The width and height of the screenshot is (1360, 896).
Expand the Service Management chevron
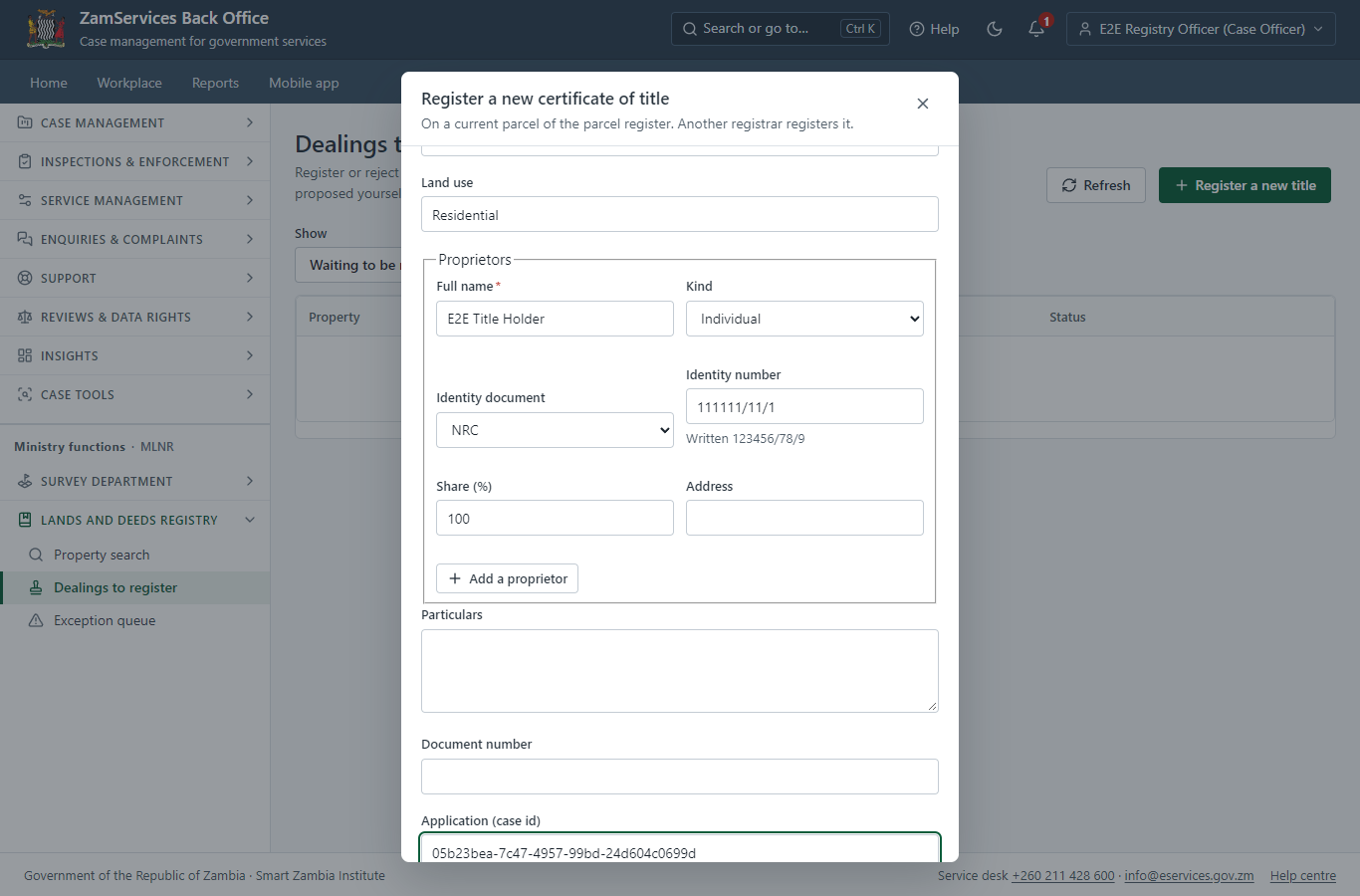point(250,200)
